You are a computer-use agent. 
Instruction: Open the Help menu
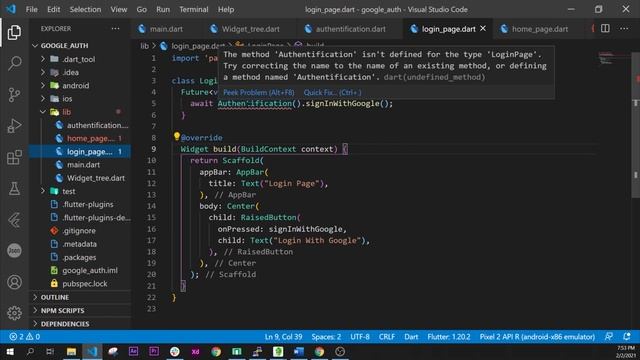tap(226, 9)
